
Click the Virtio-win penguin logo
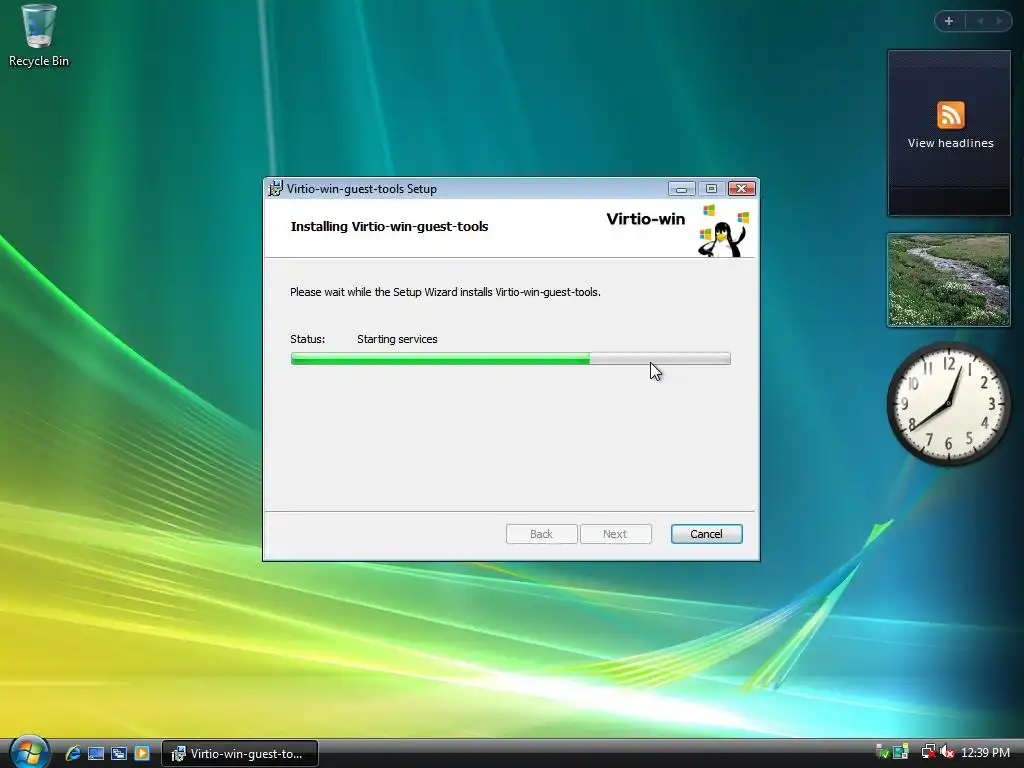[724, 231]
